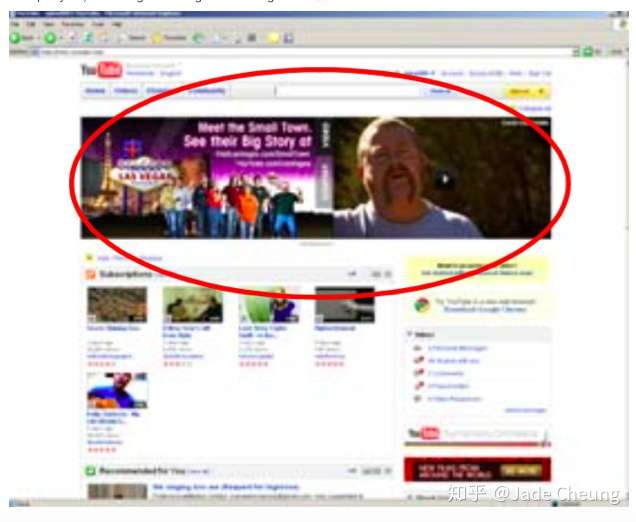The image size is (636, 522).
Task: Open the Favorites star in toolbar
Action: [157, 39]
